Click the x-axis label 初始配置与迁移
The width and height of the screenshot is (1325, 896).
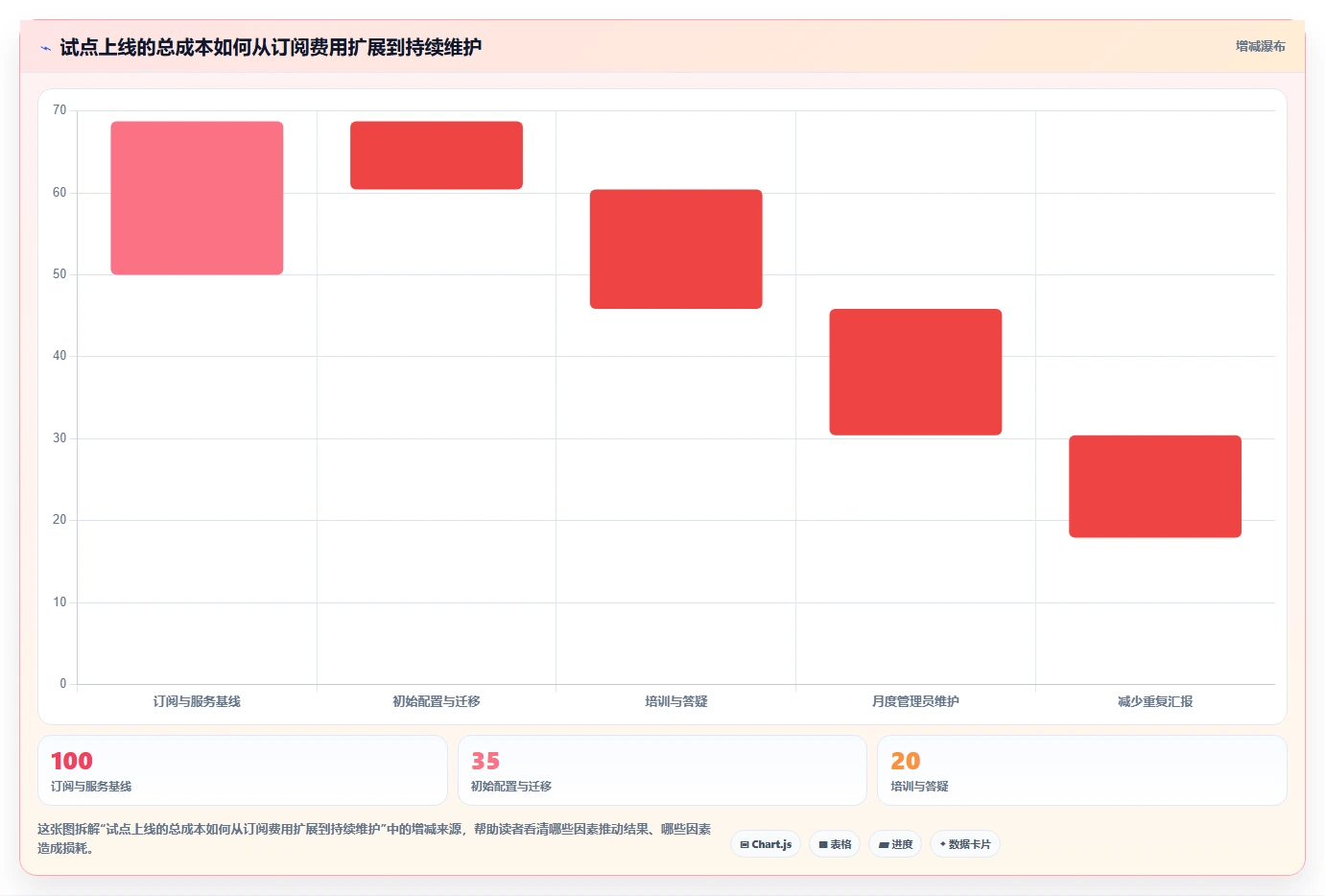(x=437, y=701)
